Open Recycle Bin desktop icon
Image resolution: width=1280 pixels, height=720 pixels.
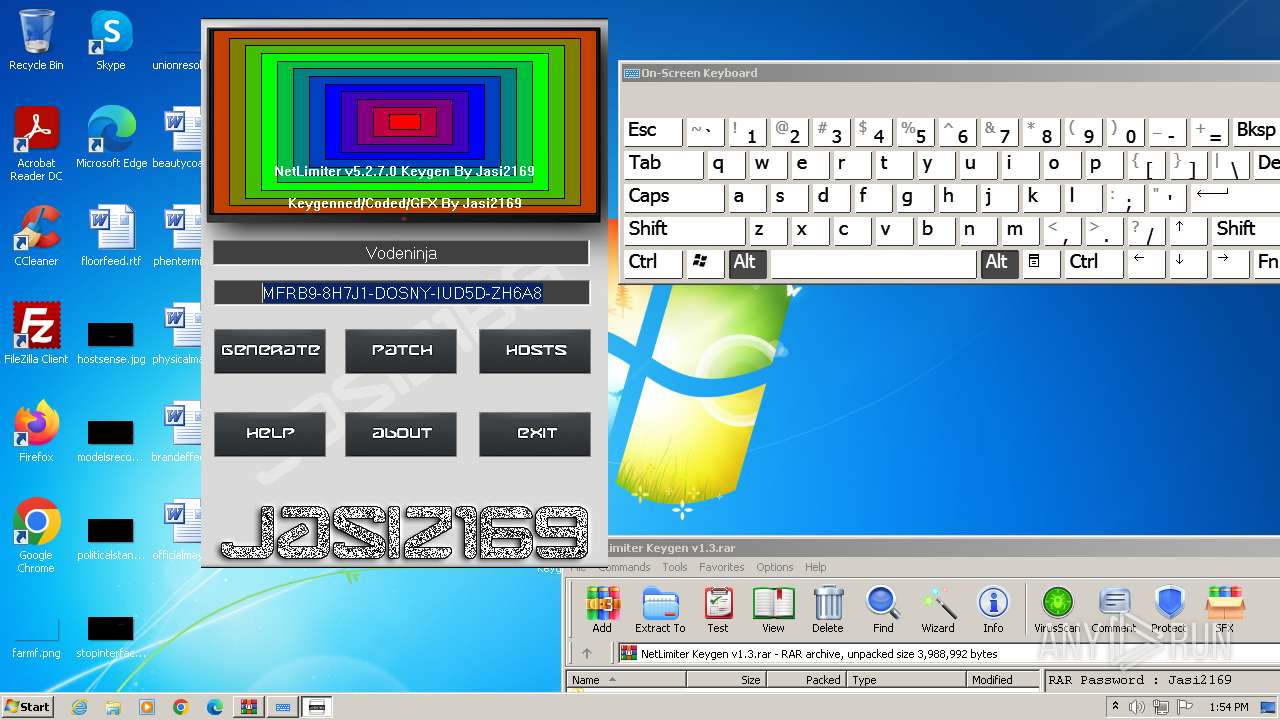36,40
